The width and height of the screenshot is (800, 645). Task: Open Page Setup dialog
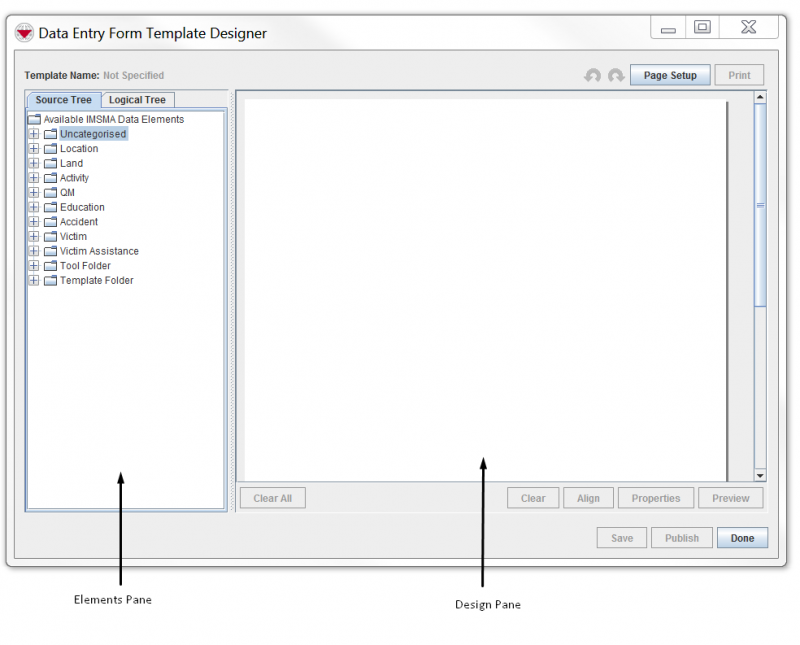tap(670, 76)
